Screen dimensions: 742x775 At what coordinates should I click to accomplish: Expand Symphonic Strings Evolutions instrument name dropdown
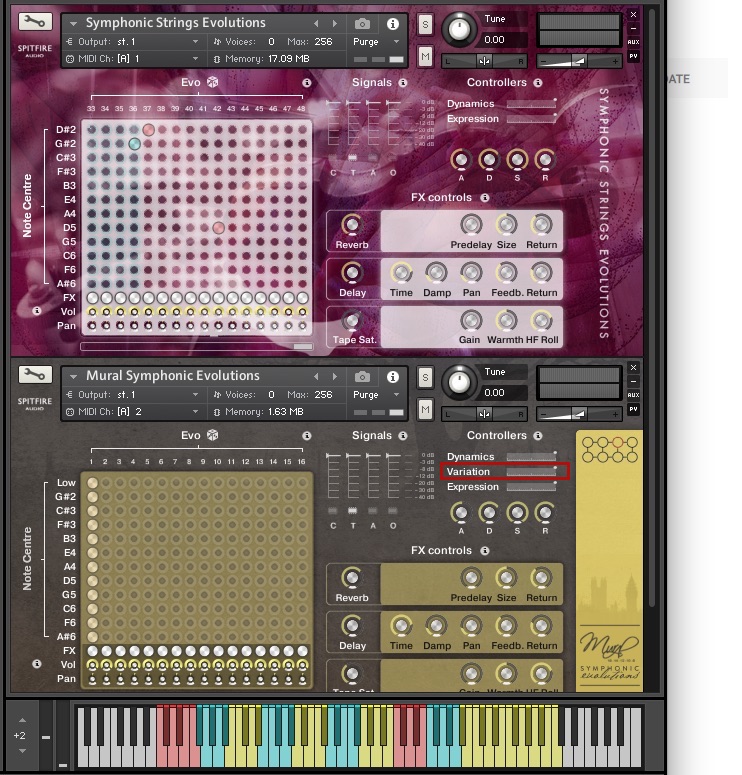tap(73, 24)
